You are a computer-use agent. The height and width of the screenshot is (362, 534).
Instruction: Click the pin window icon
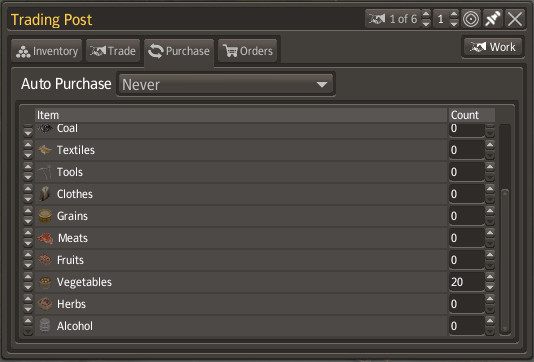493,19
